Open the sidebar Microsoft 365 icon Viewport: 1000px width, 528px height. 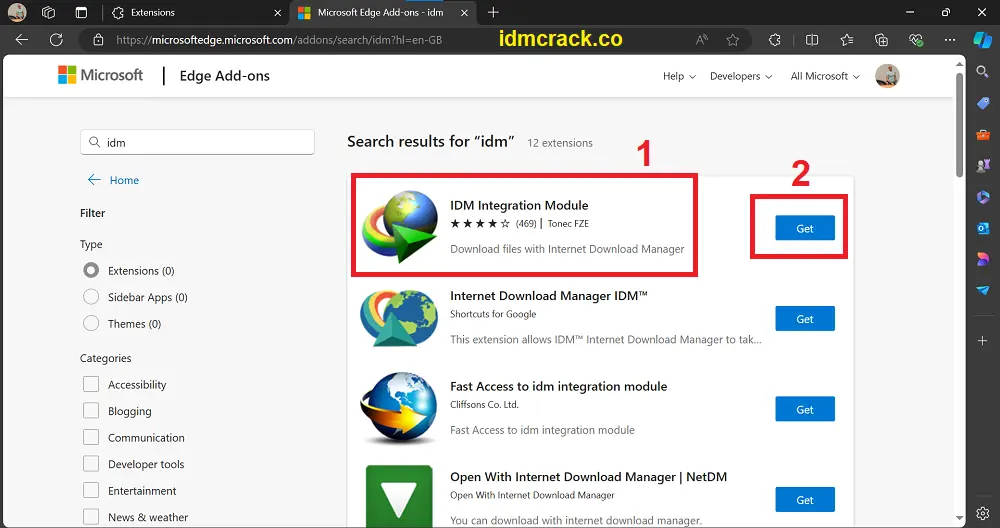pyautogui.click(x=983, y=197)
